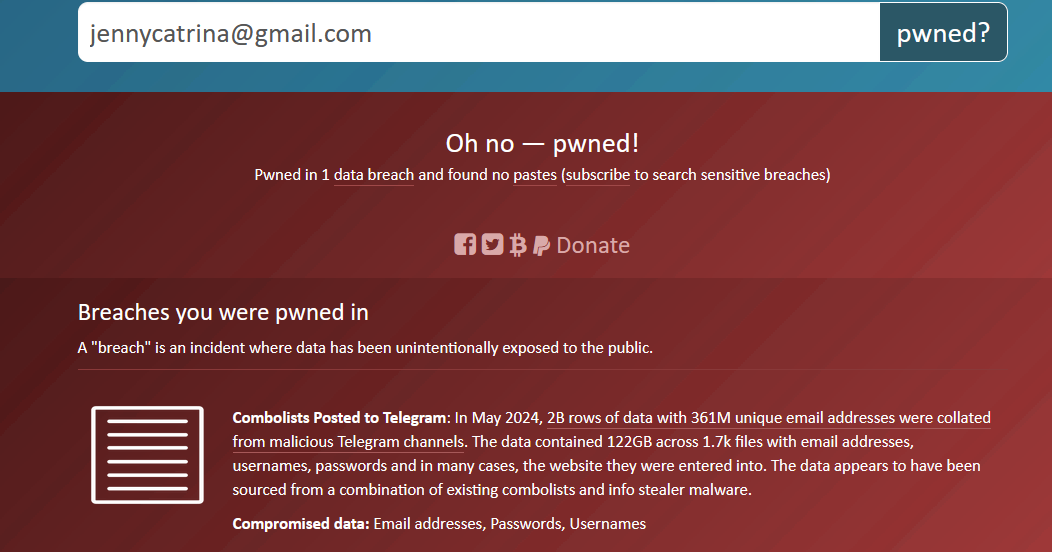Select the "Combolists Posted to Telegram" title
The width and height of the screenshot is (1052, 552).
[338, 418]
